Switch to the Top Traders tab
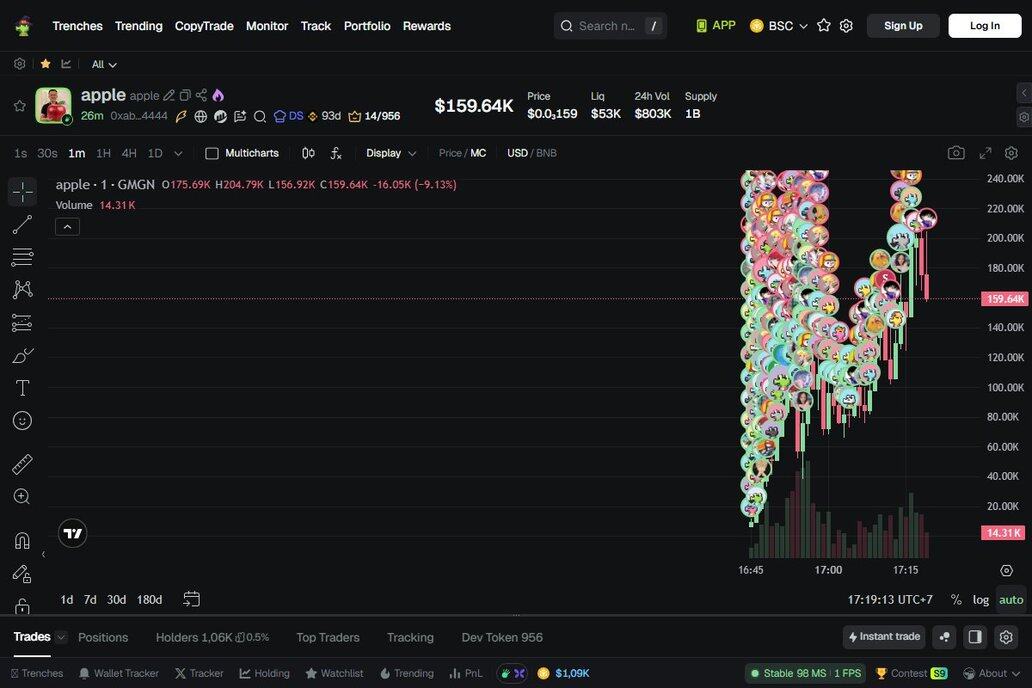 [x=327, y=637]
